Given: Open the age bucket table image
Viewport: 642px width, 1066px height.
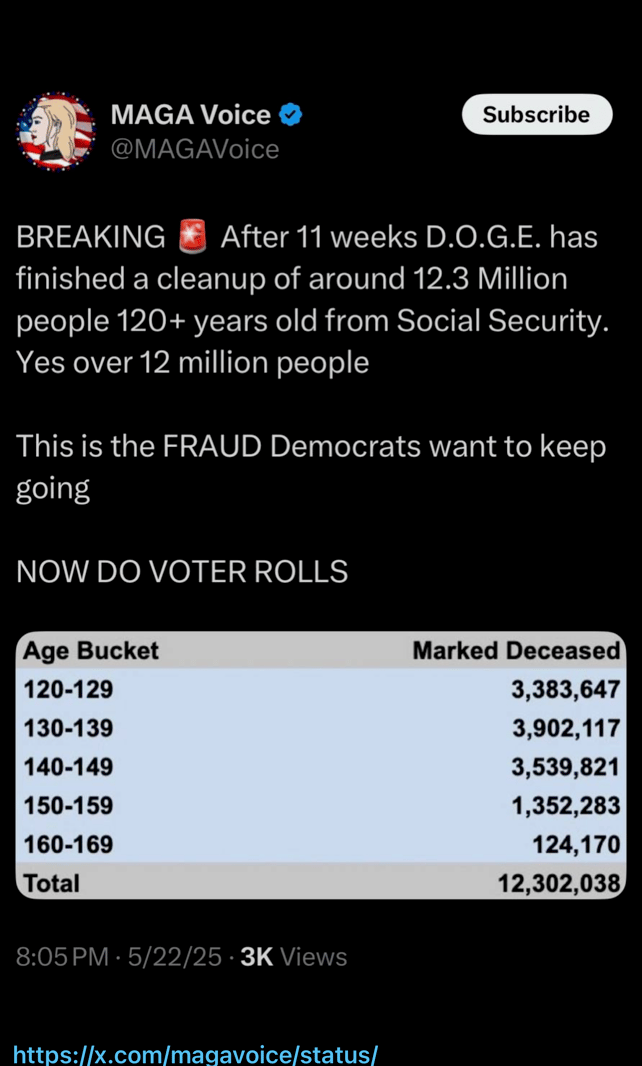Looking at the screenshot, I should click(x=320, y=766).
